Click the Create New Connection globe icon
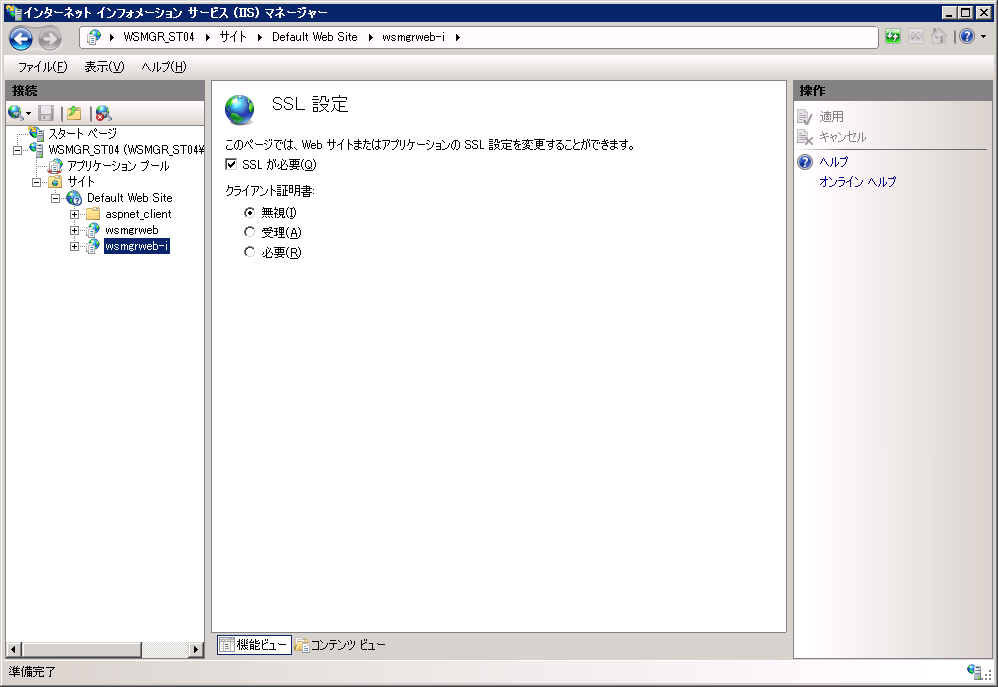Image resolution: width=998 pixels, height=687 pixels. click(16, 113)
